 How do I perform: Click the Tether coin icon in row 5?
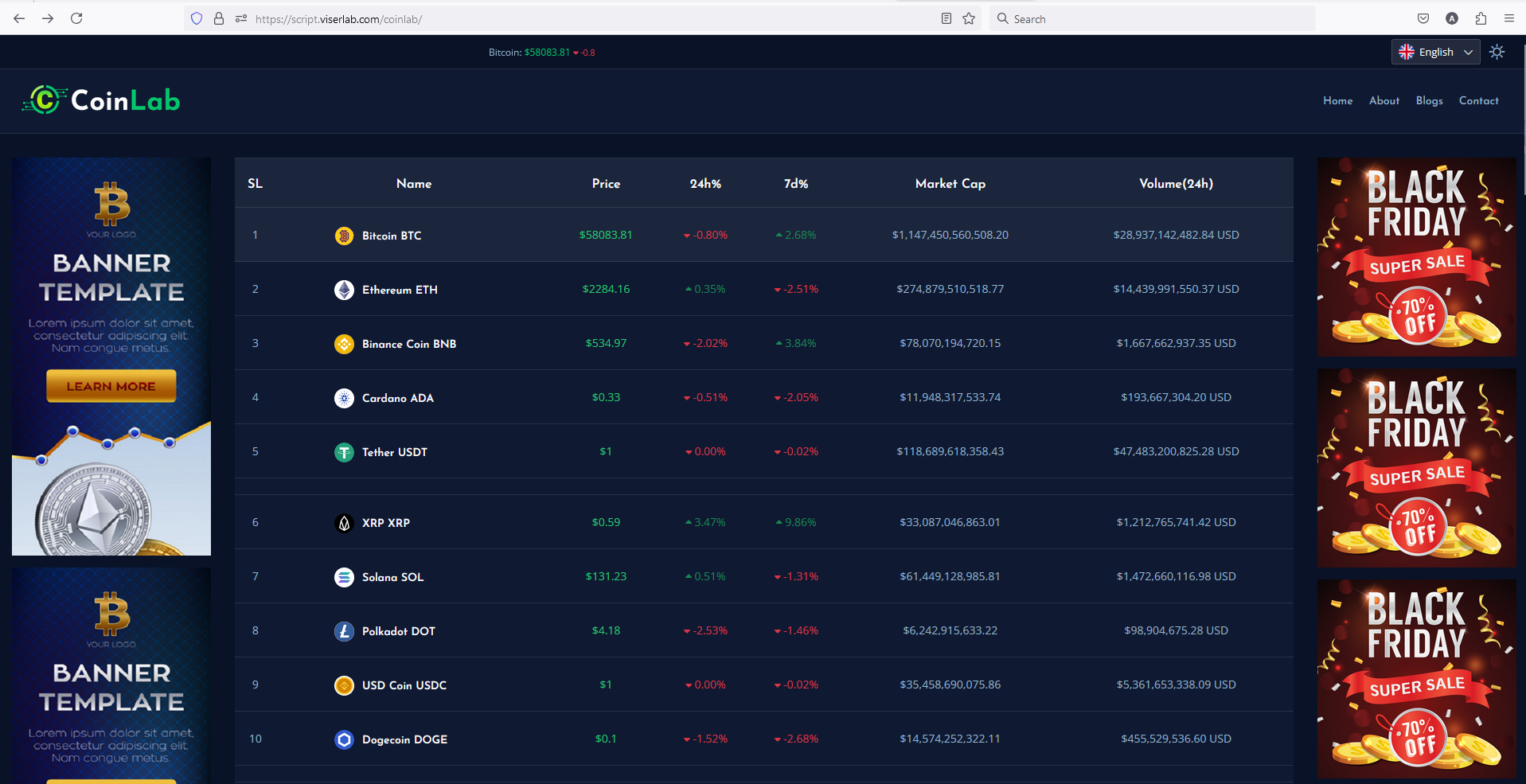344,452
